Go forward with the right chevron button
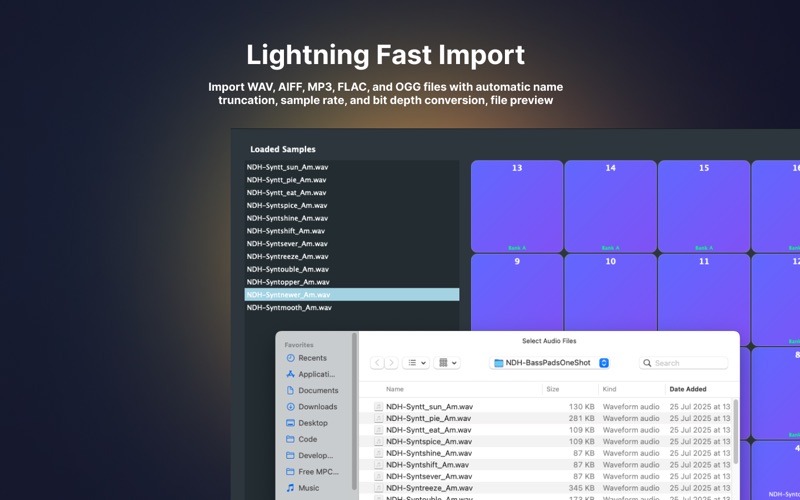800x500 pixels. (391, 363)
